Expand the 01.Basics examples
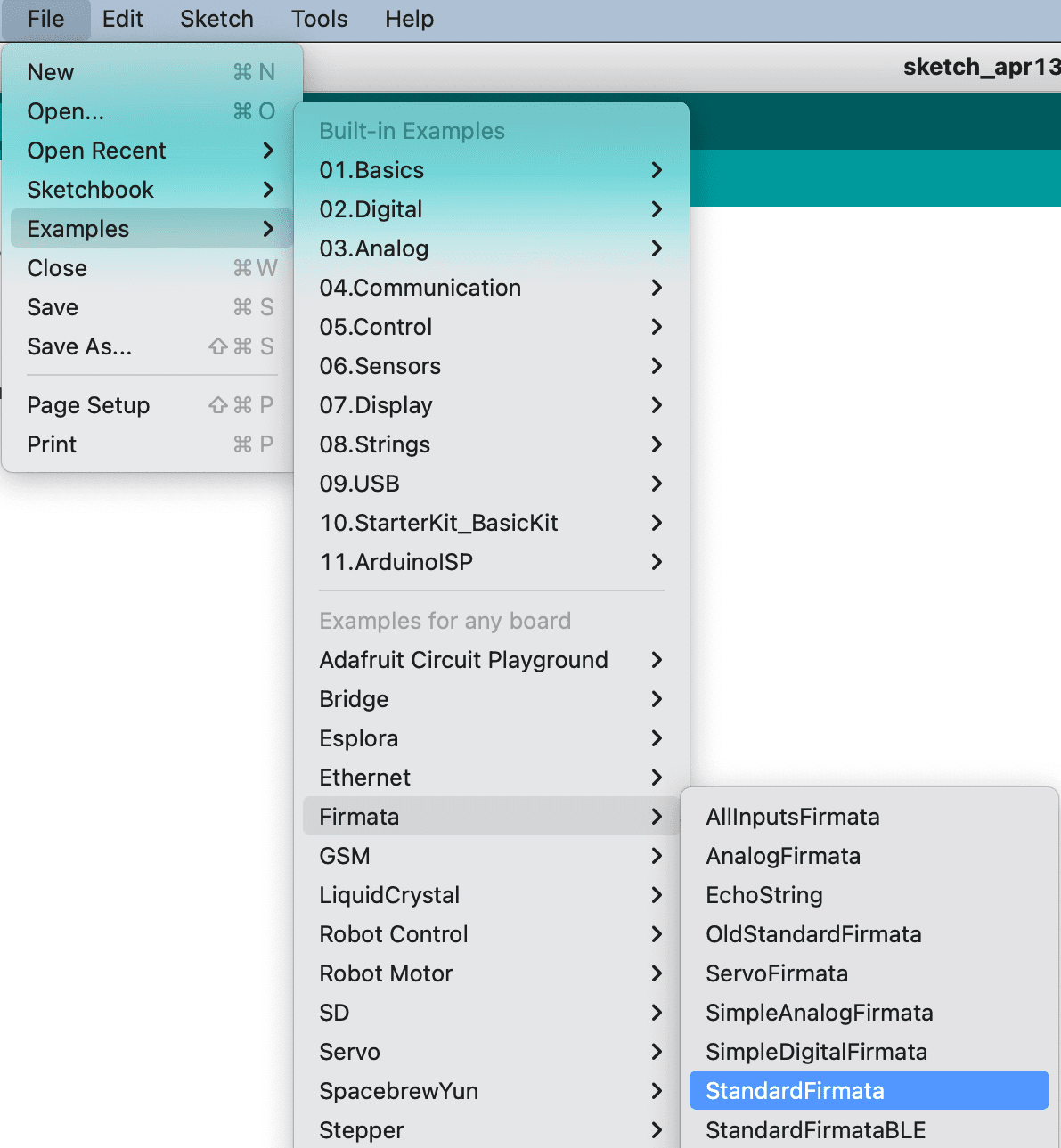 tap(491, 170)
